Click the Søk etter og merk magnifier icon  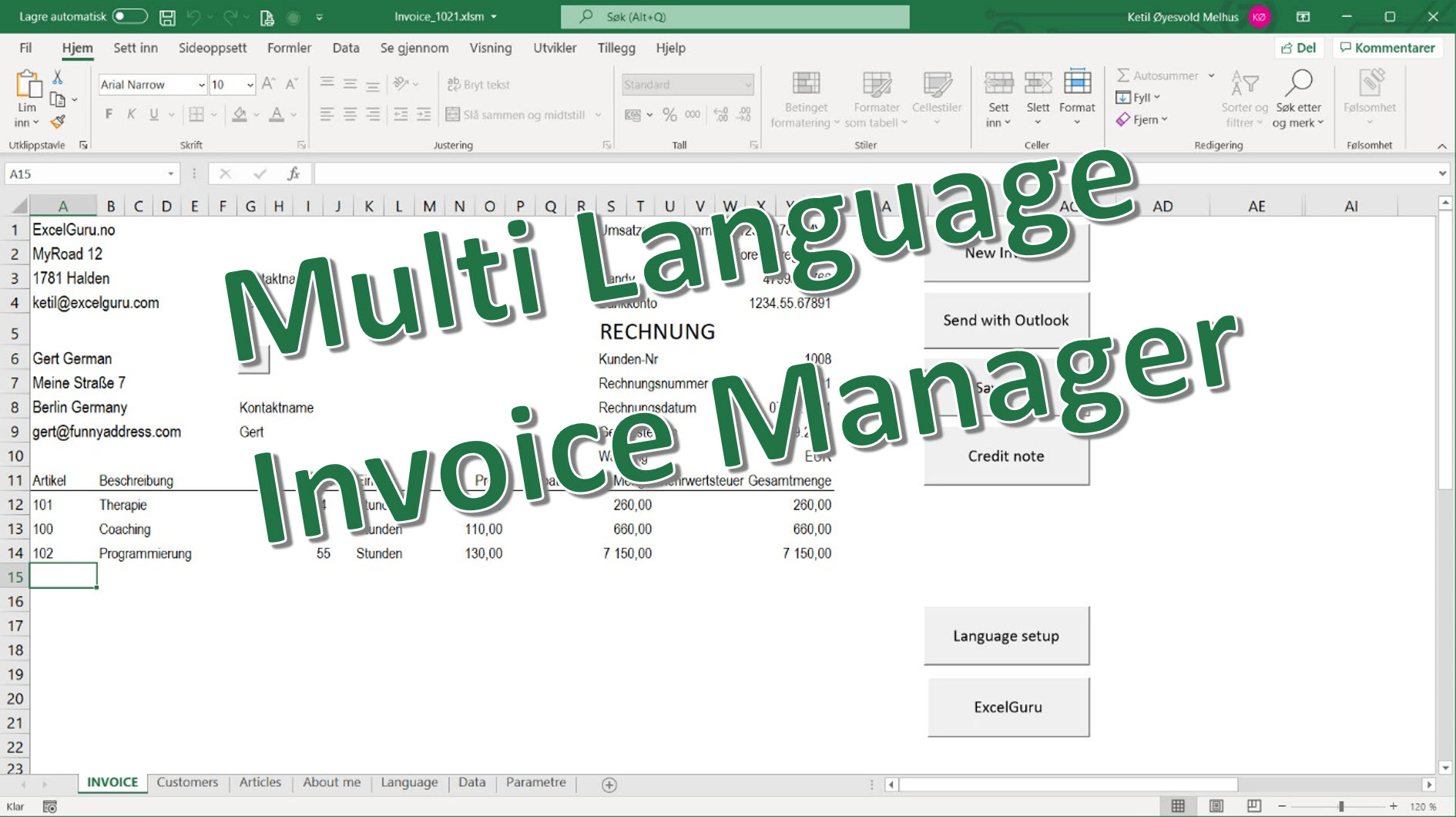[1299, 82]
